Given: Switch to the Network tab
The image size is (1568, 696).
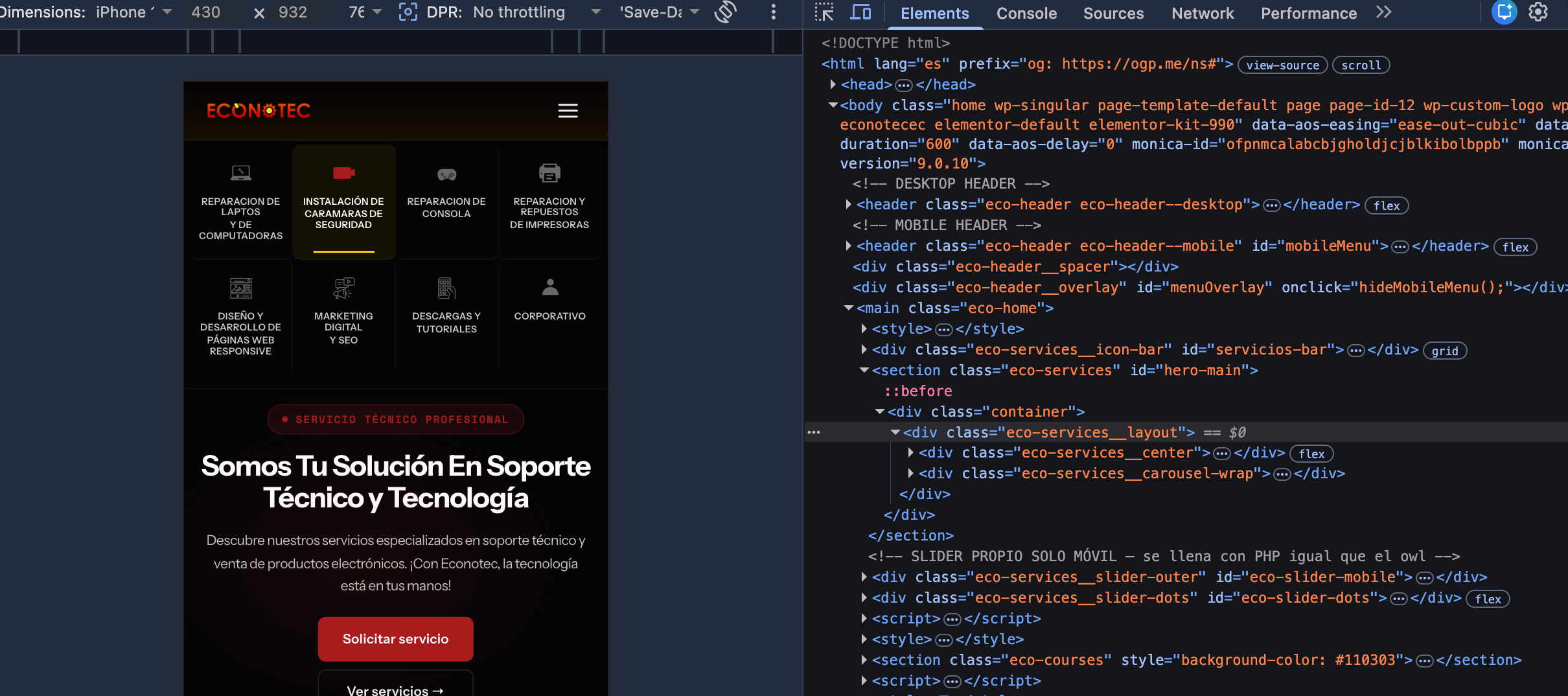Looking at the screenshot, I should click(x=1203, y=14).
